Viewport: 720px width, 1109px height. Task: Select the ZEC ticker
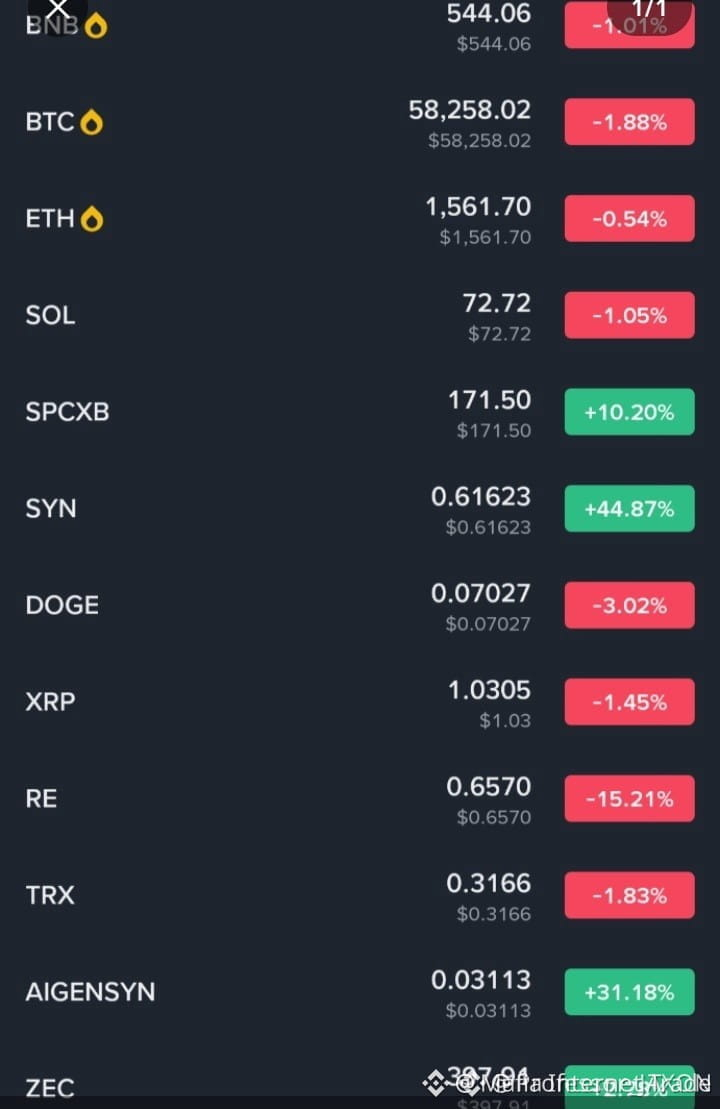point(50,1088)
